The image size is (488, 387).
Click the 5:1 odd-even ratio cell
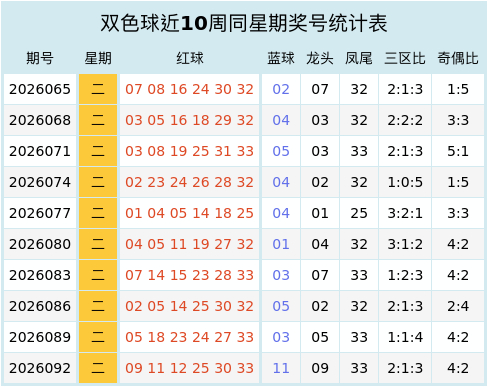tap(458, 151)
